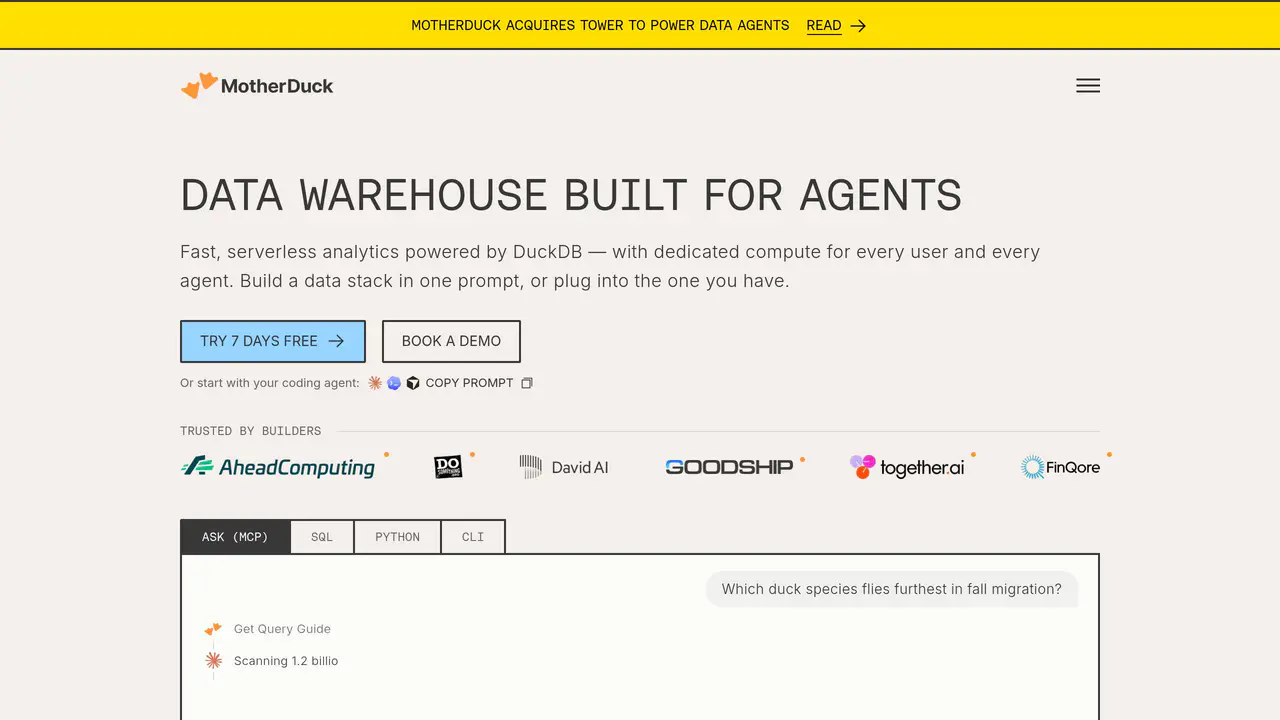
Task: Click the Scanning 1.2 billio text
Action: [286, 661]
